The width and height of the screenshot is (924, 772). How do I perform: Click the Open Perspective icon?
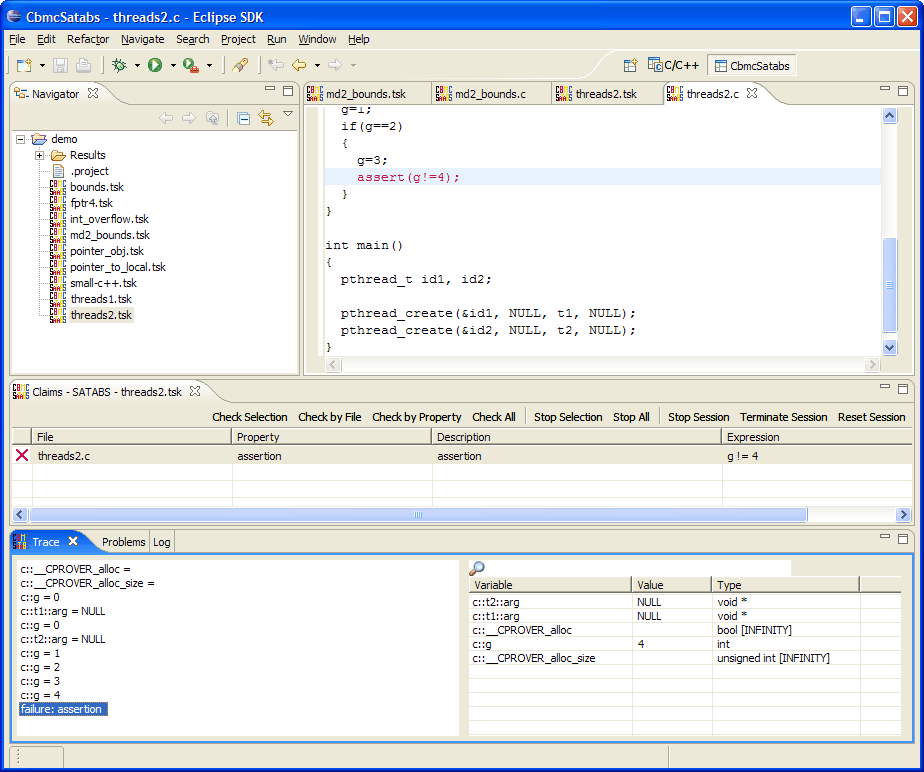pos(631,65)
